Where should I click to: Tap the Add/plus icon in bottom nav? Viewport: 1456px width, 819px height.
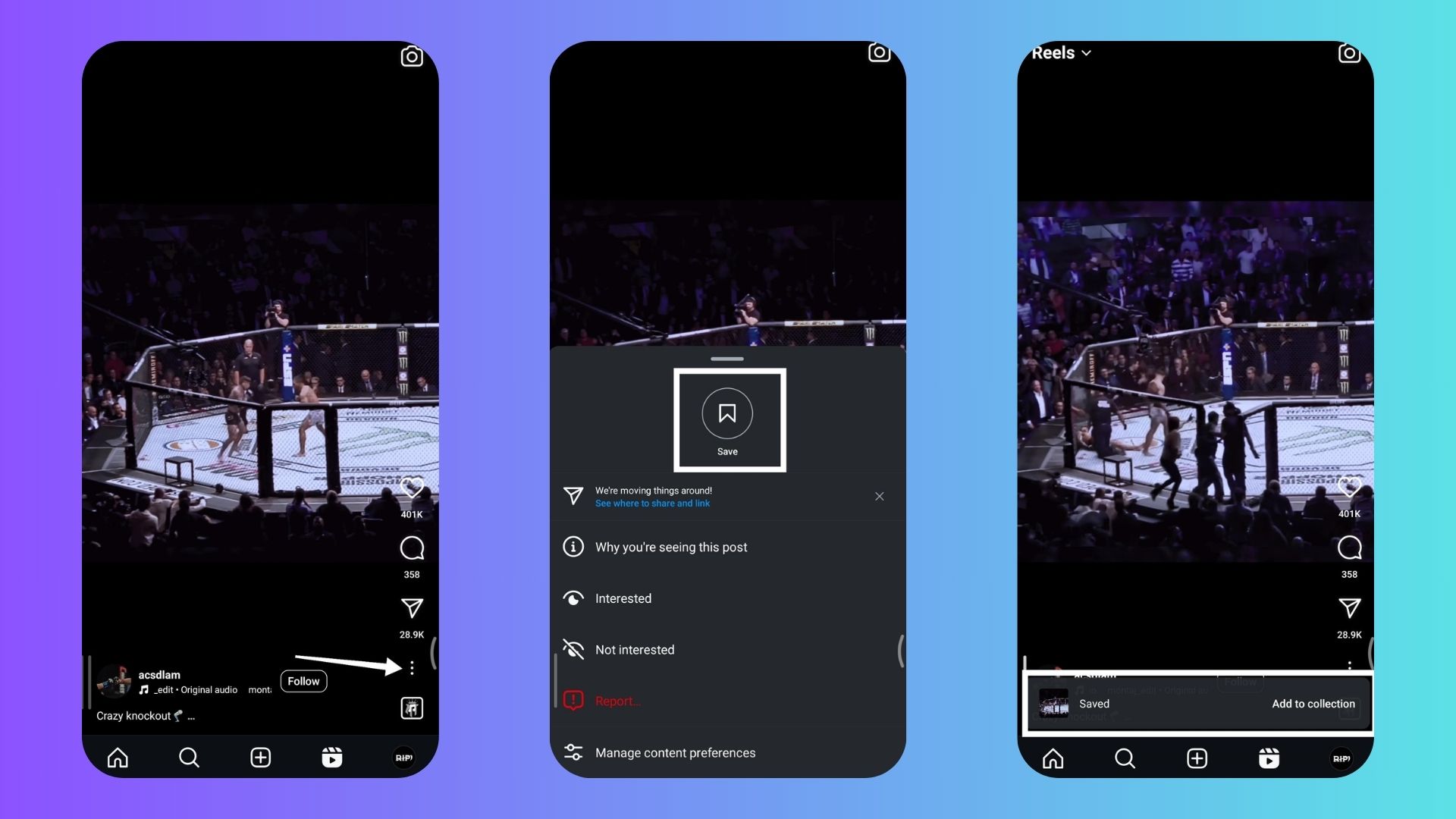coord(259,757)
